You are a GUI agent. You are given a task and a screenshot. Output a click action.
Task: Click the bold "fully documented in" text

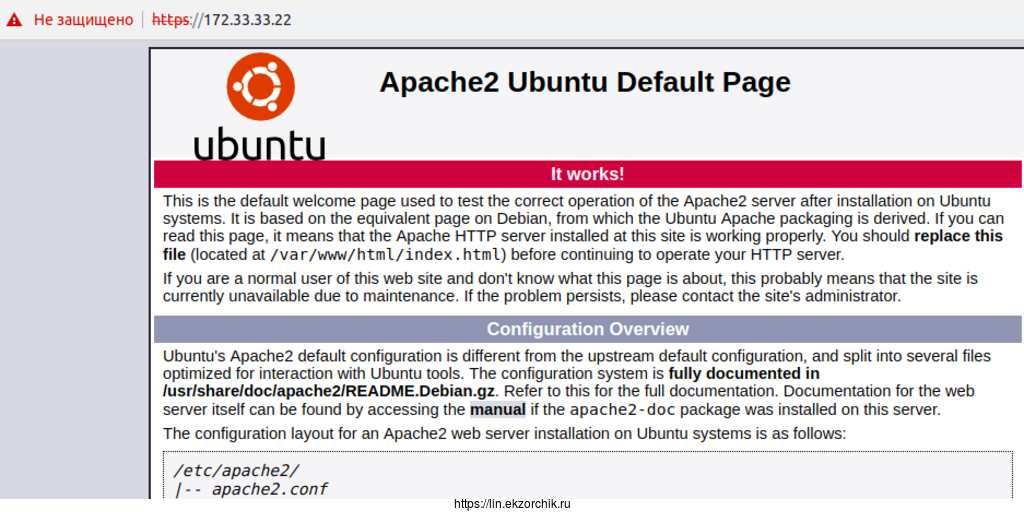tap(743, 374)
